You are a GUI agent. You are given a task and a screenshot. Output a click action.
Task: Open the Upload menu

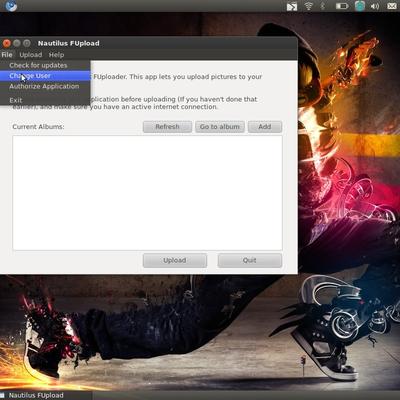pos(31,55)
